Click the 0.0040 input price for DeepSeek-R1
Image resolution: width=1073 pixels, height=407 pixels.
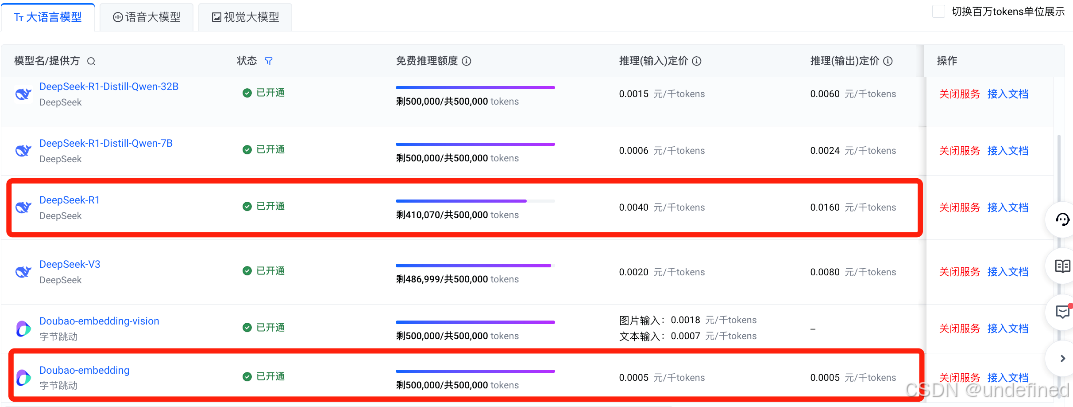634,207
